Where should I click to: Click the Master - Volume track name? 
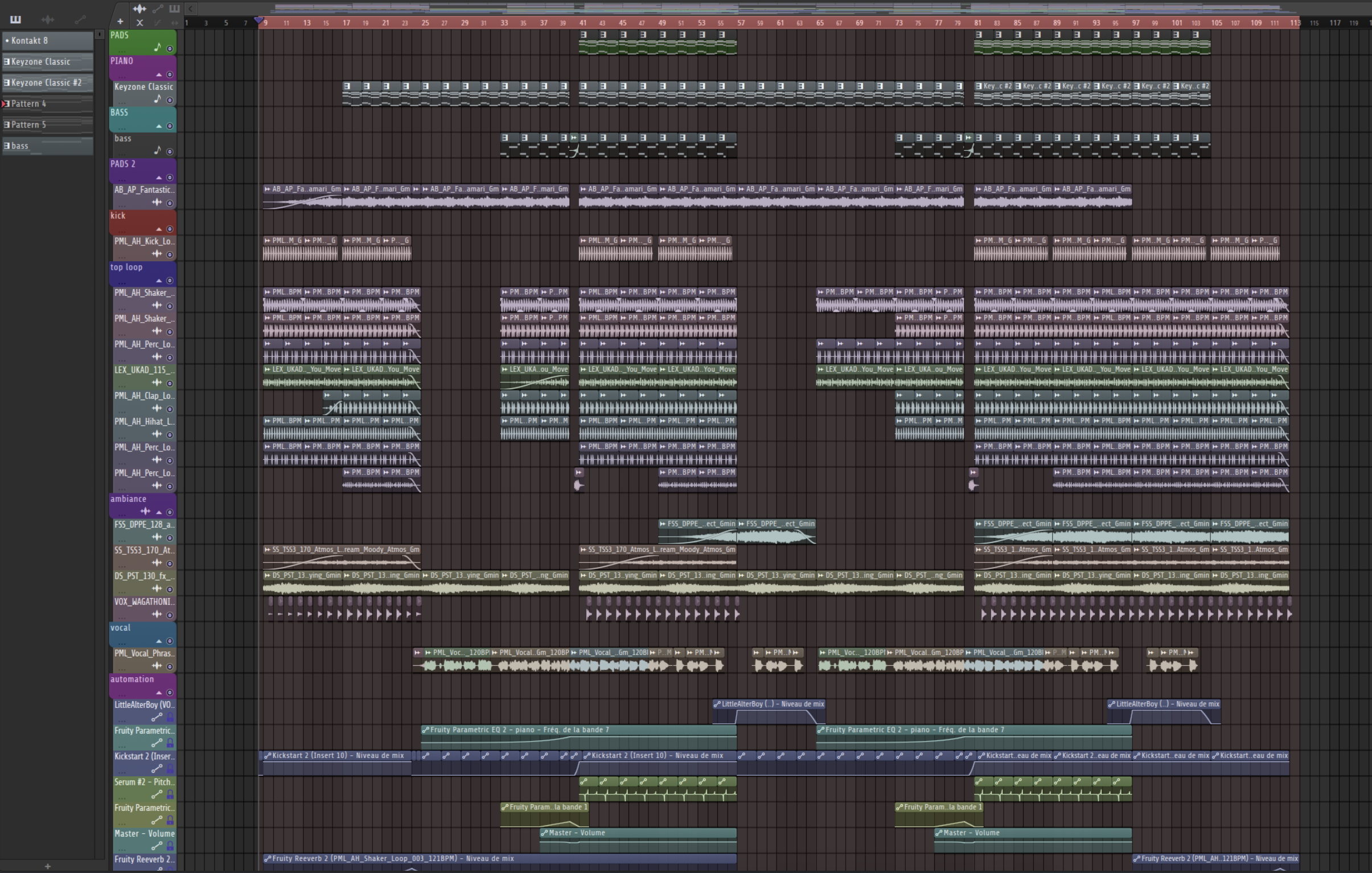144,834
